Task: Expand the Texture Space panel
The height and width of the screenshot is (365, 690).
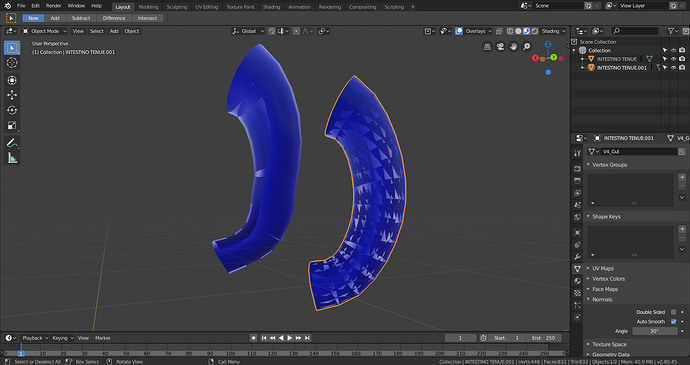Action: pos(588,344)
